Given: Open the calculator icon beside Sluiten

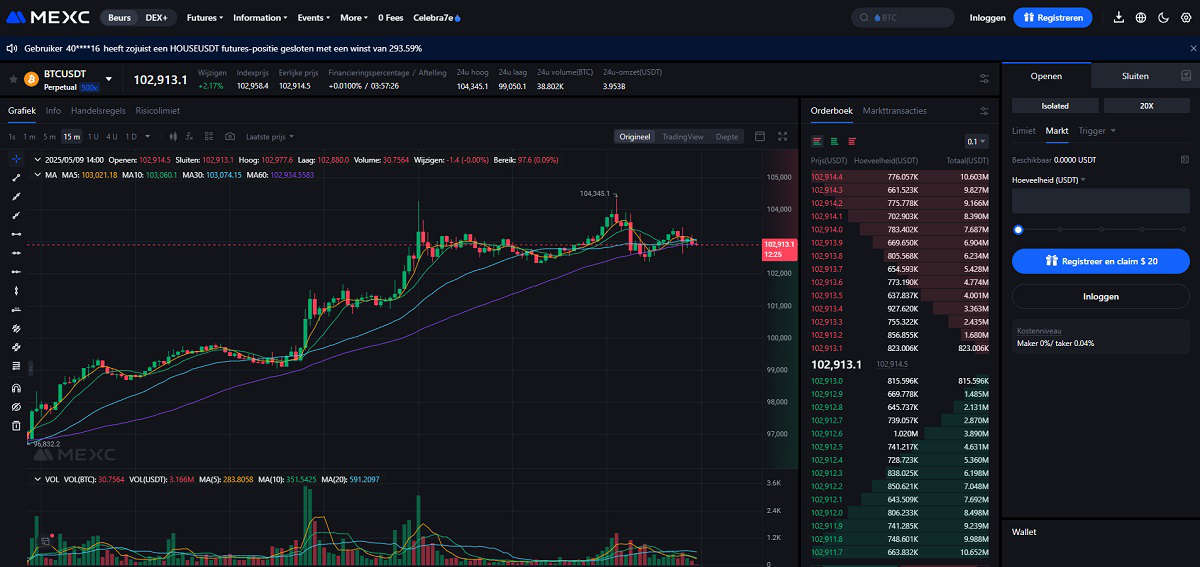Looking at the screenshot, I should pos(1186,76).
